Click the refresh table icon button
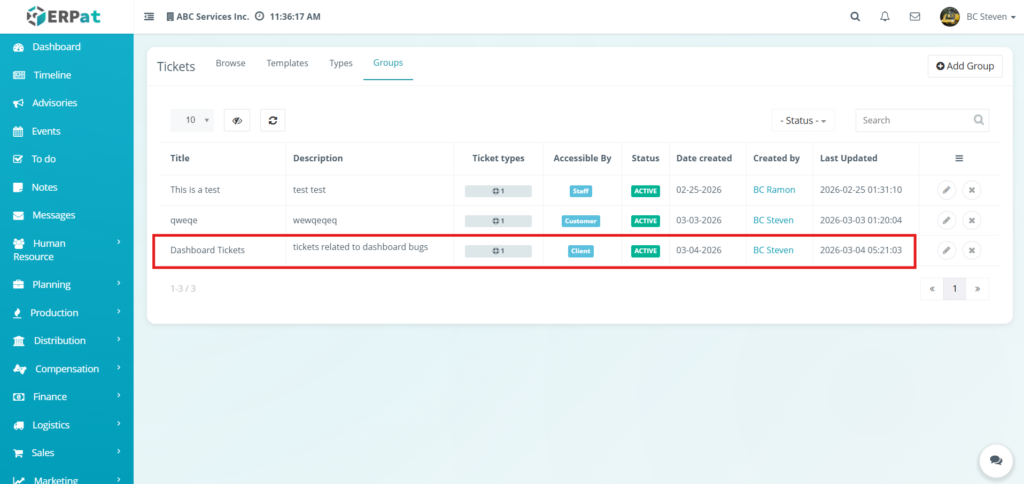Image resolution: width=1024 pixels, height=484 pixels. 273,120
